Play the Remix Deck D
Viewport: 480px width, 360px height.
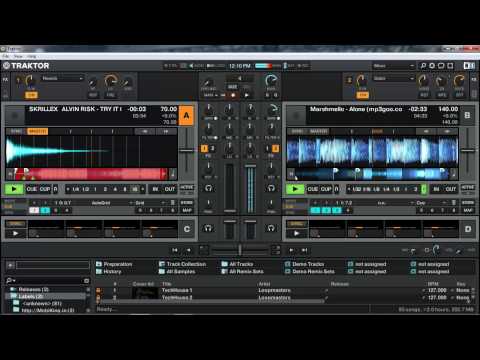coord(296,233)
